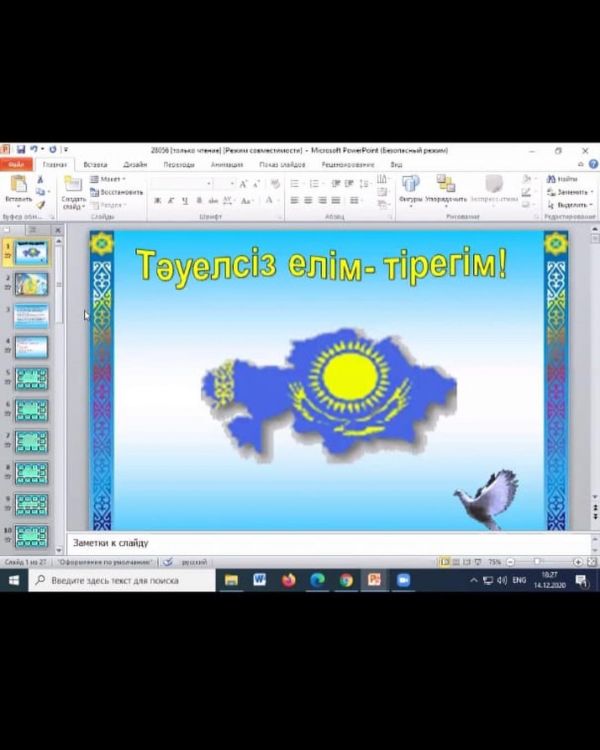Click the Word icon in the taskbar
The width and height of the screenshot is (600, 750).
[260, 580]
